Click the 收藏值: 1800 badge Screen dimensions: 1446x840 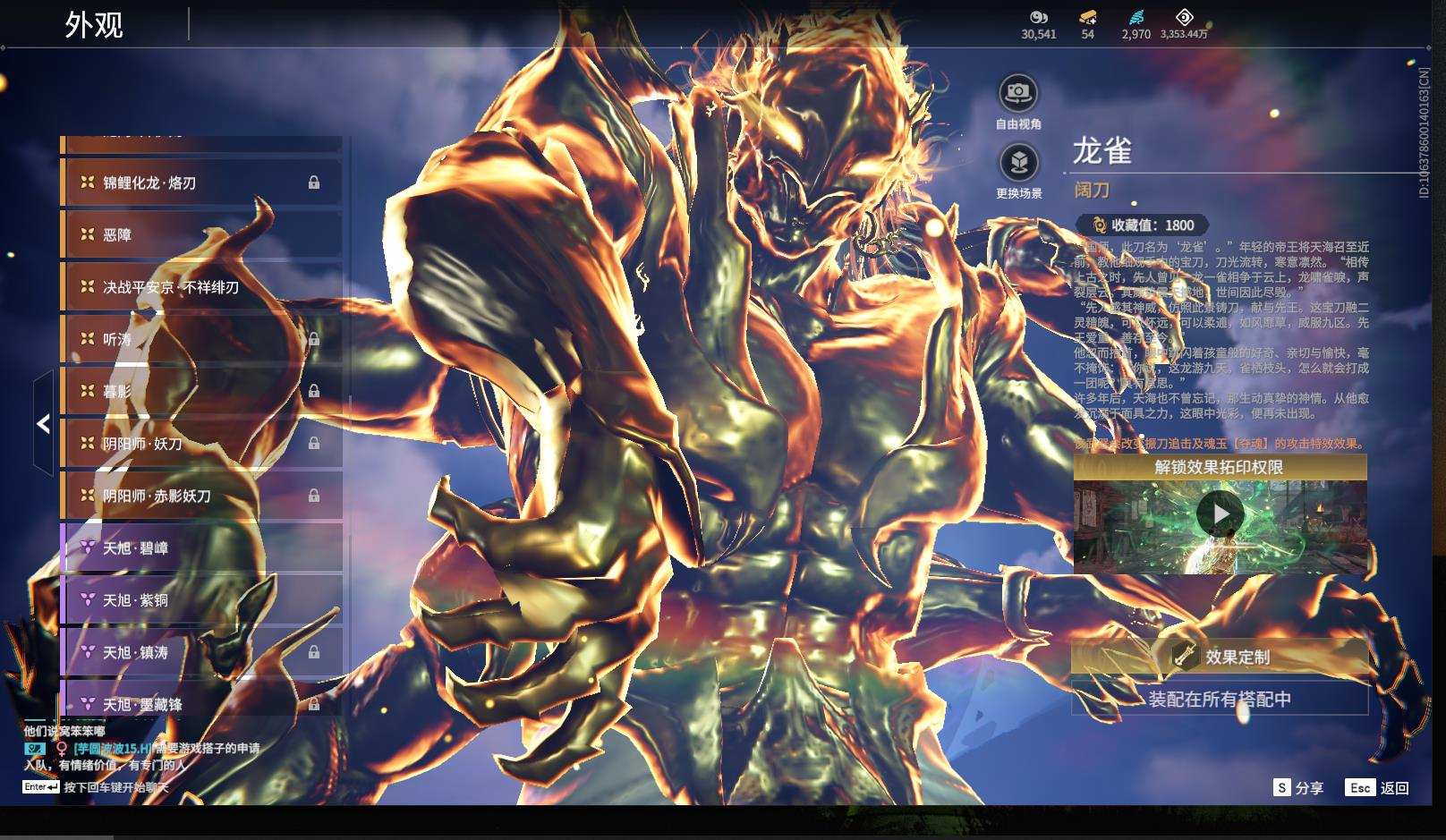coord(1142,225)
